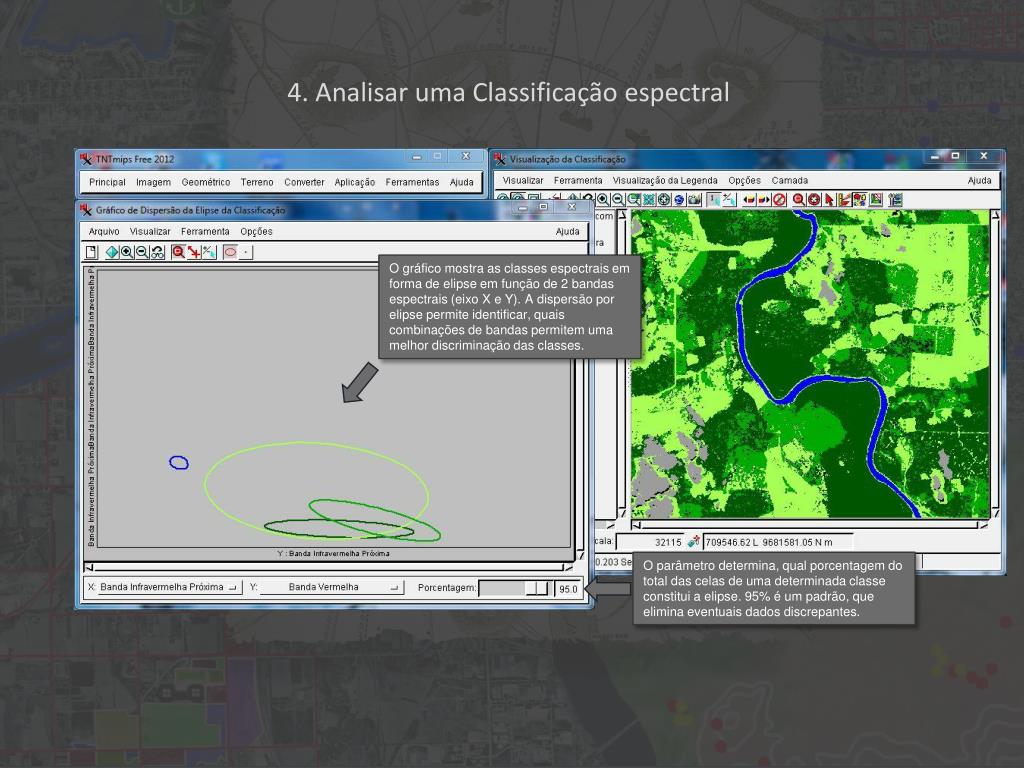Click the colored dots class icon
Viewport: 1024px width, 768px height.
[859, 200]
